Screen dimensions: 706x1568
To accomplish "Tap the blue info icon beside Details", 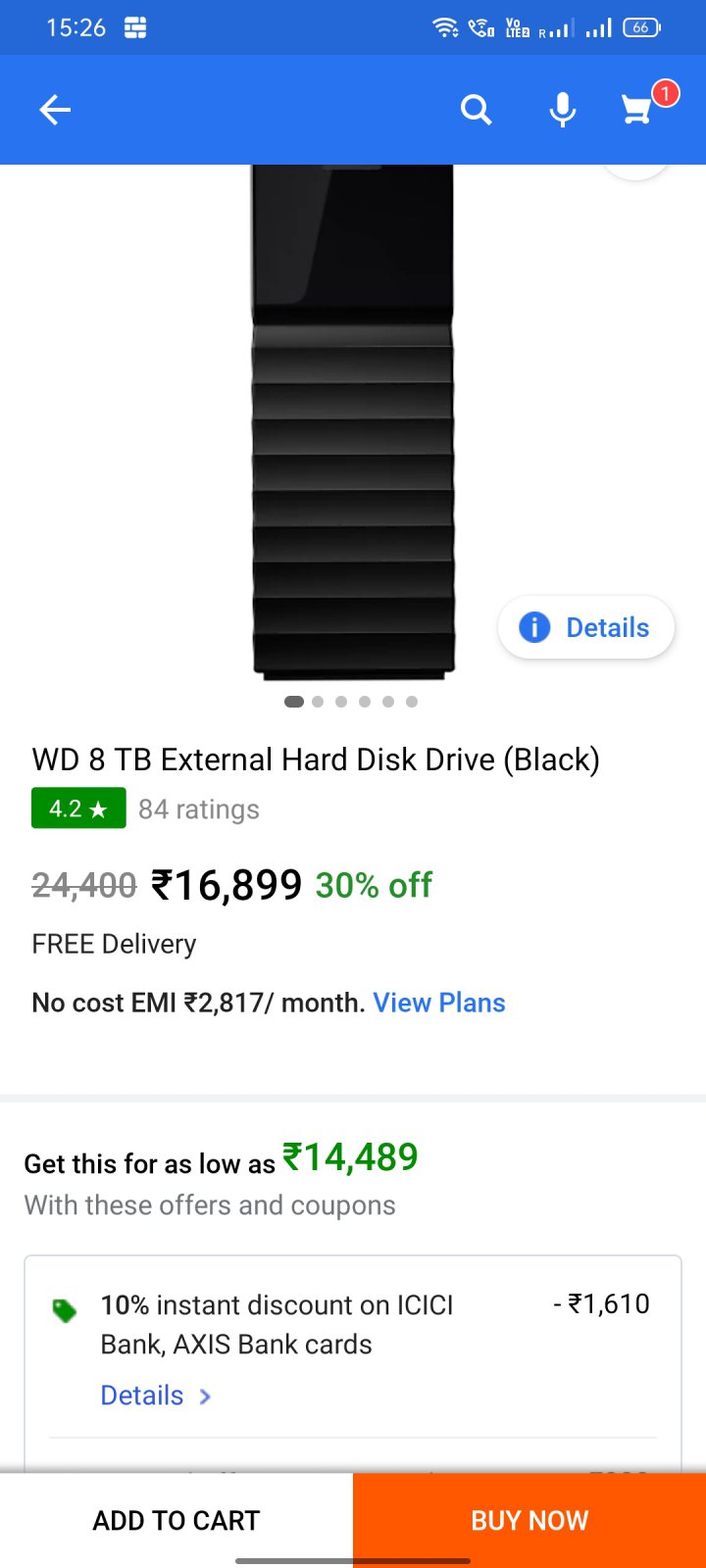I will point(533,627).
